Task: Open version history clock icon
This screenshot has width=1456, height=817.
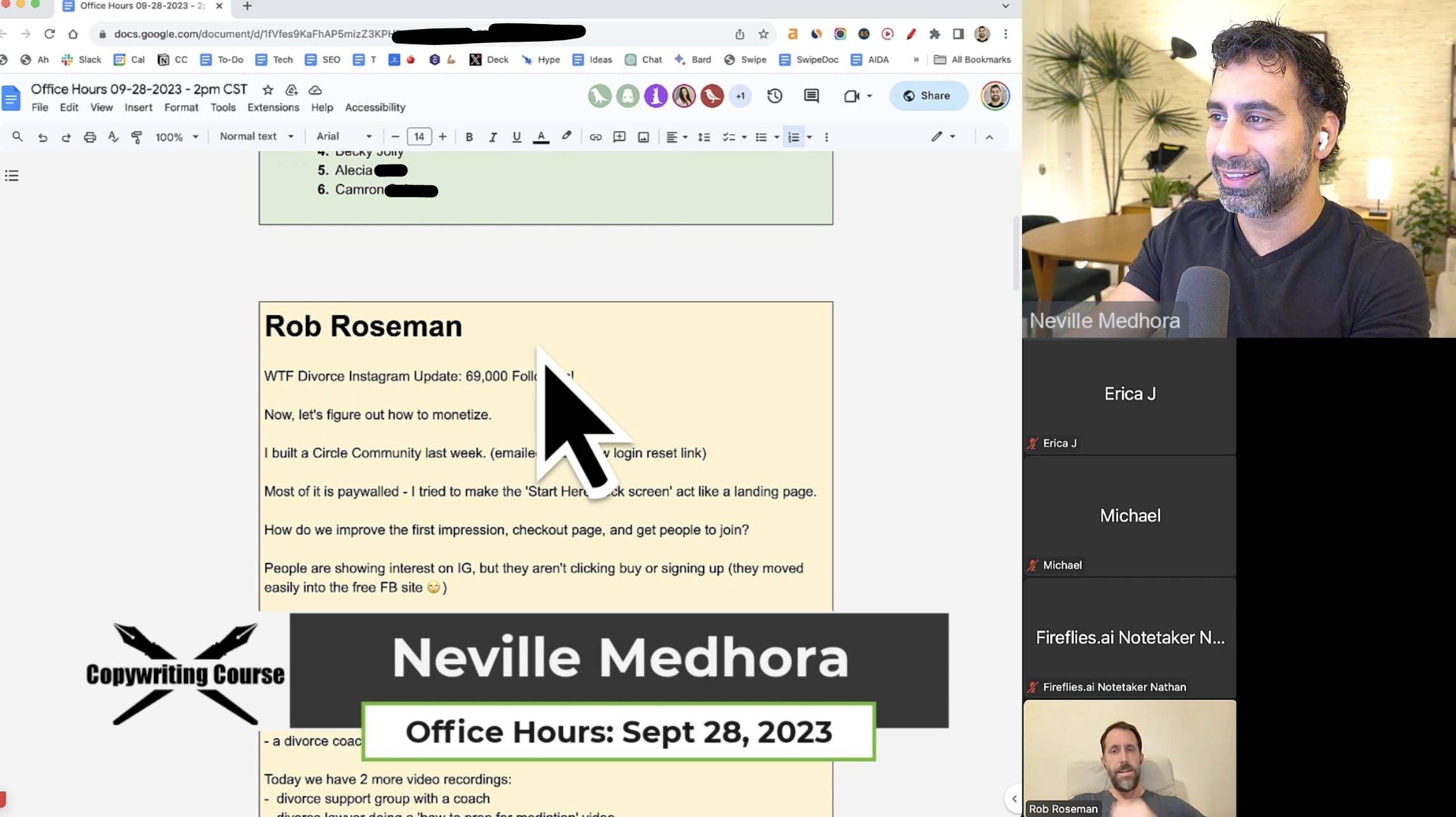Action: (x=774, y=96)
